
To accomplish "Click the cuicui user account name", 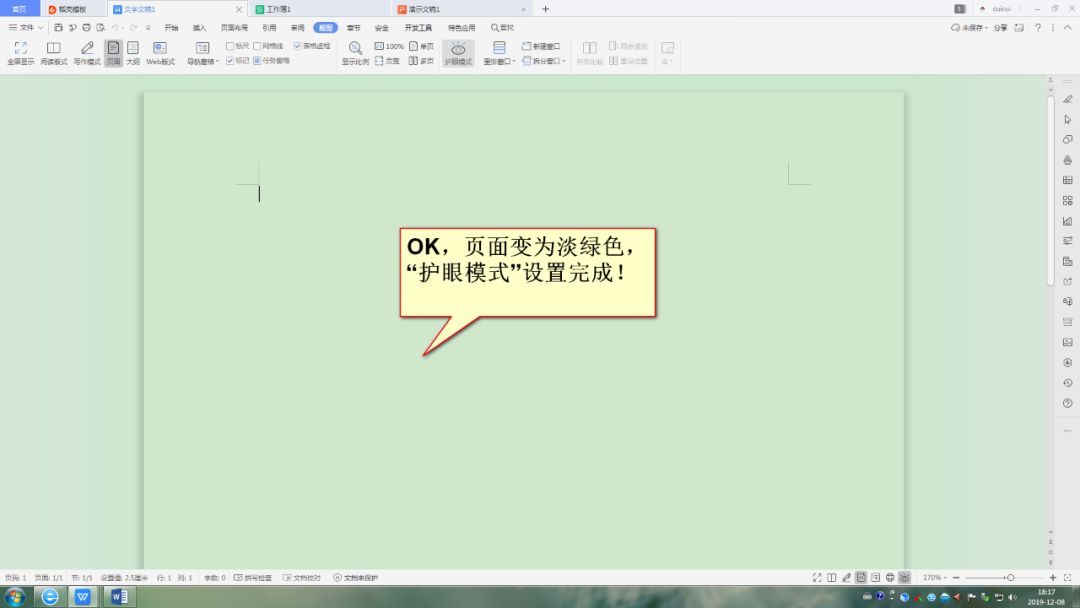I will [1001, 9].
